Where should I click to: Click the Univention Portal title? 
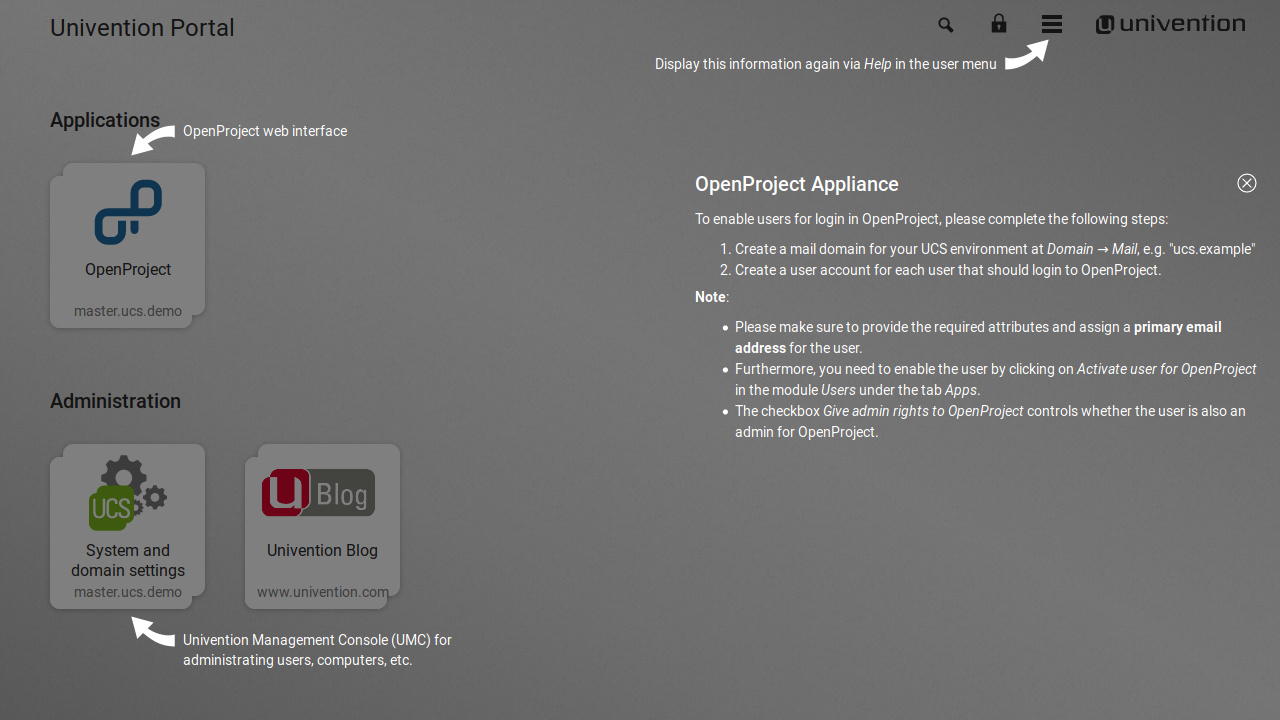(x=142, y=28)
